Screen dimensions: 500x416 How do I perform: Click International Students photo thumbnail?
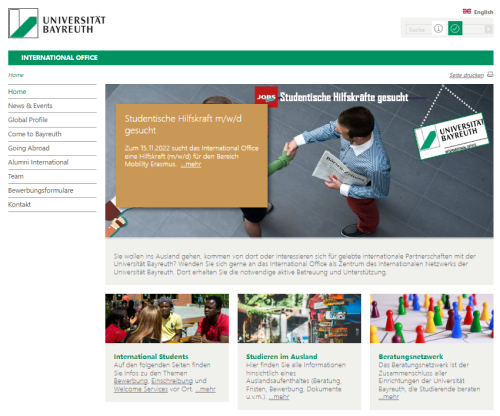(167, 318)
